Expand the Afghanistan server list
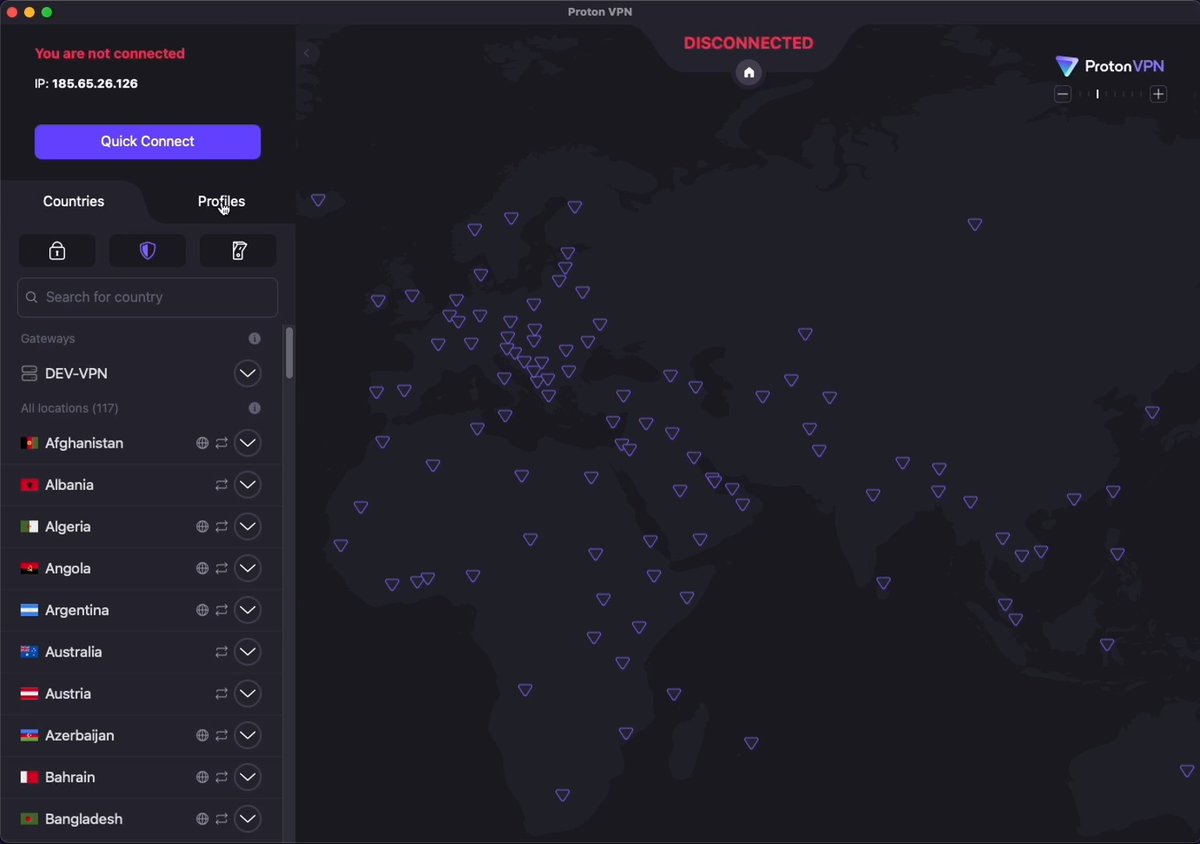This screenshot has width=1200, height=844. 247,443
